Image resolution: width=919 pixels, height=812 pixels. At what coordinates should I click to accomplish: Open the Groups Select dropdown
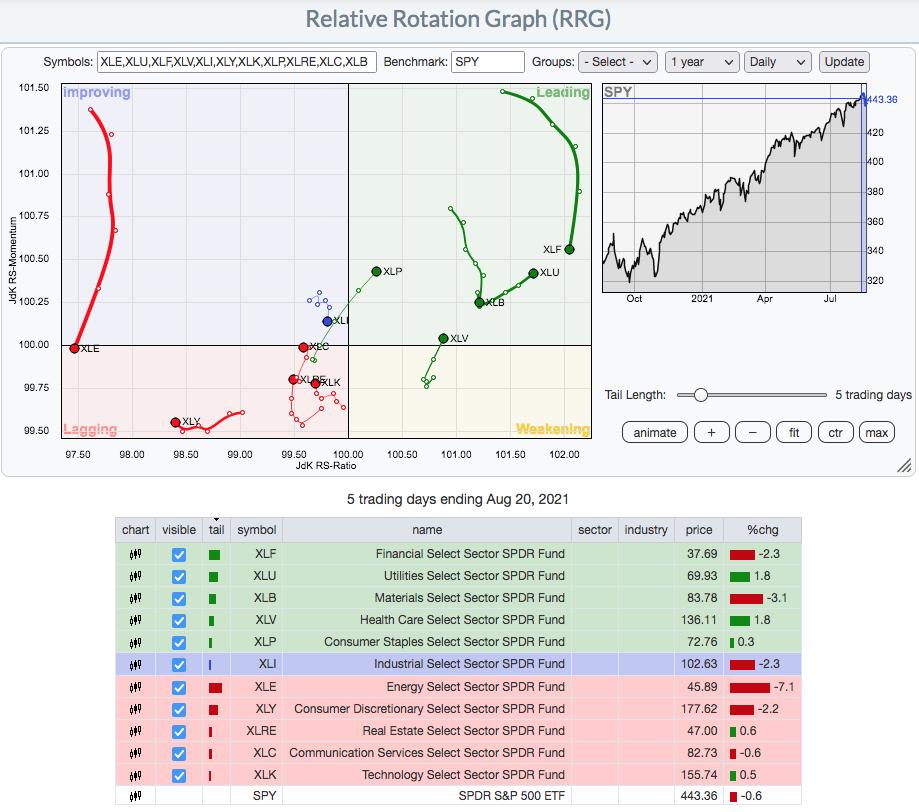point(618,62)
